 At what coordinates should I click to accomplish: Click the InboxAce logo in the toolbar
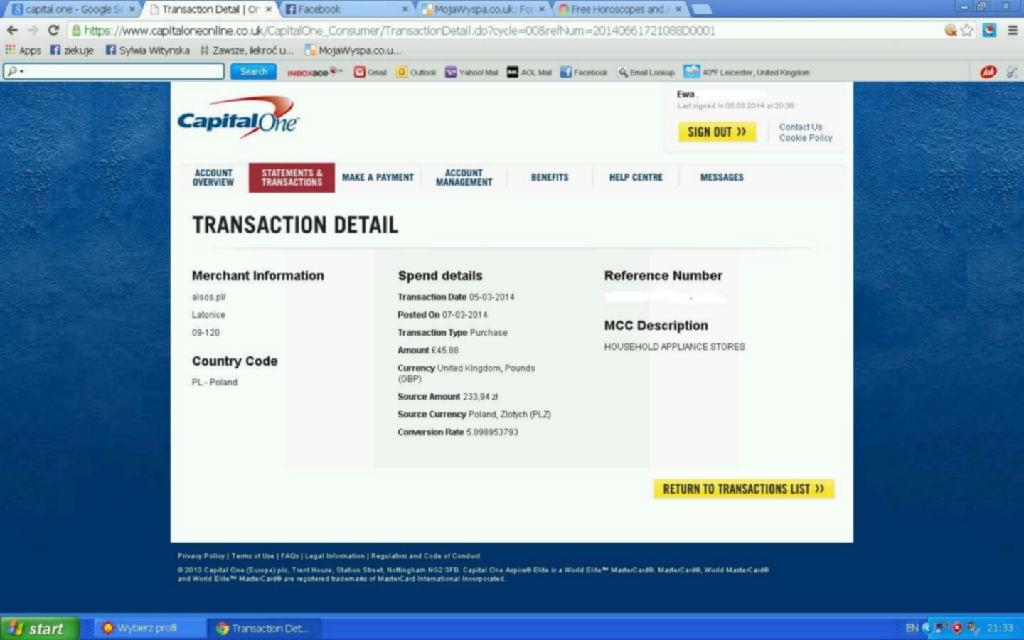pyautogui.click(x=314, y=72)
